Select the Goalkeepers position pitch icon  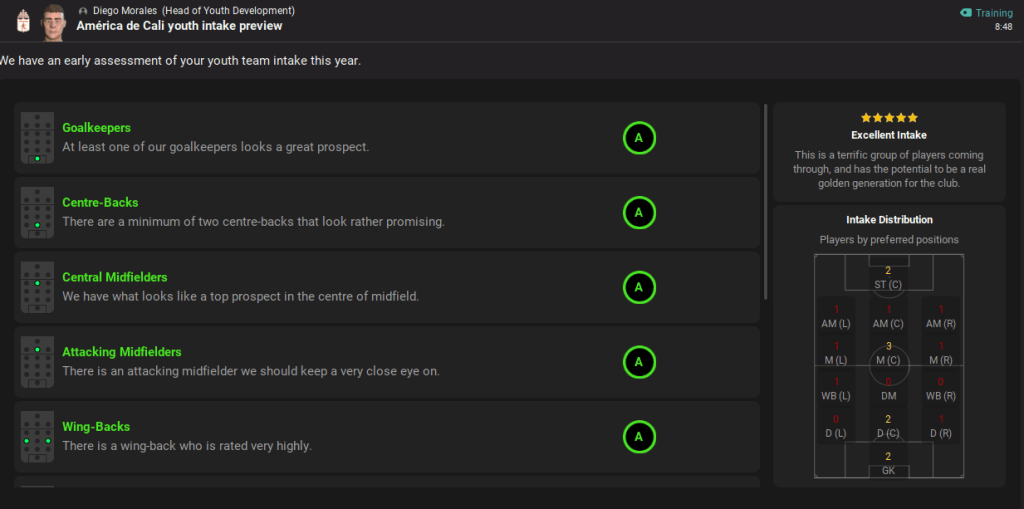pyautogui.click(x=37, y=138)
